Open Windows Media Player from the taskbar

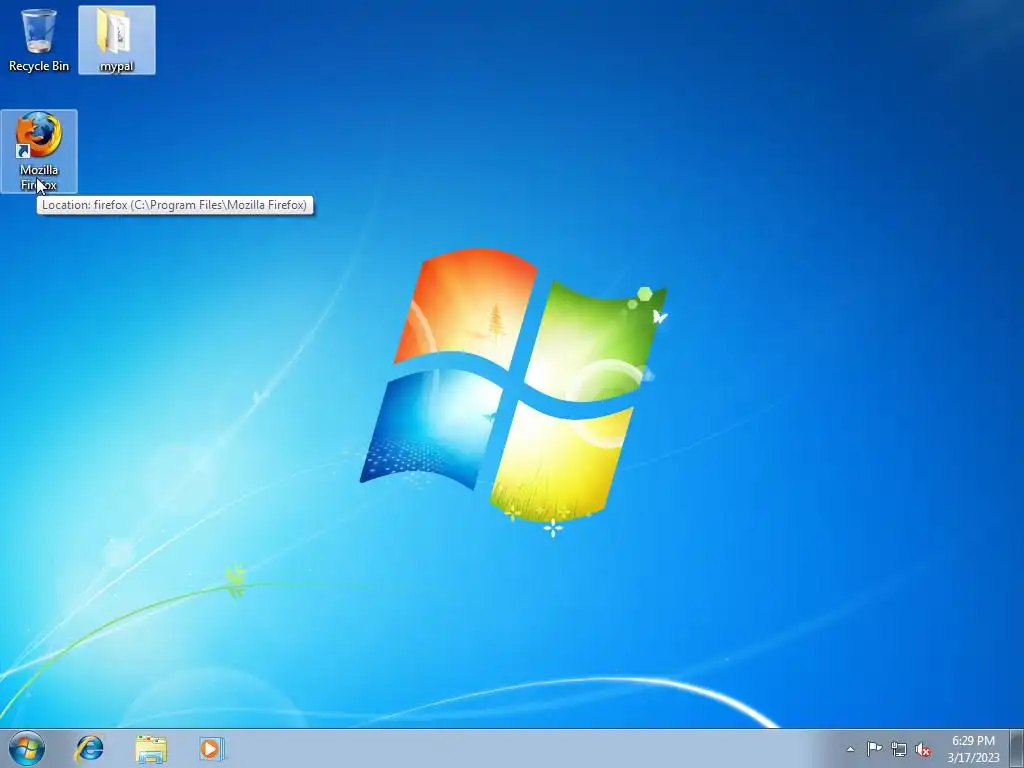(x=212, y=749)
